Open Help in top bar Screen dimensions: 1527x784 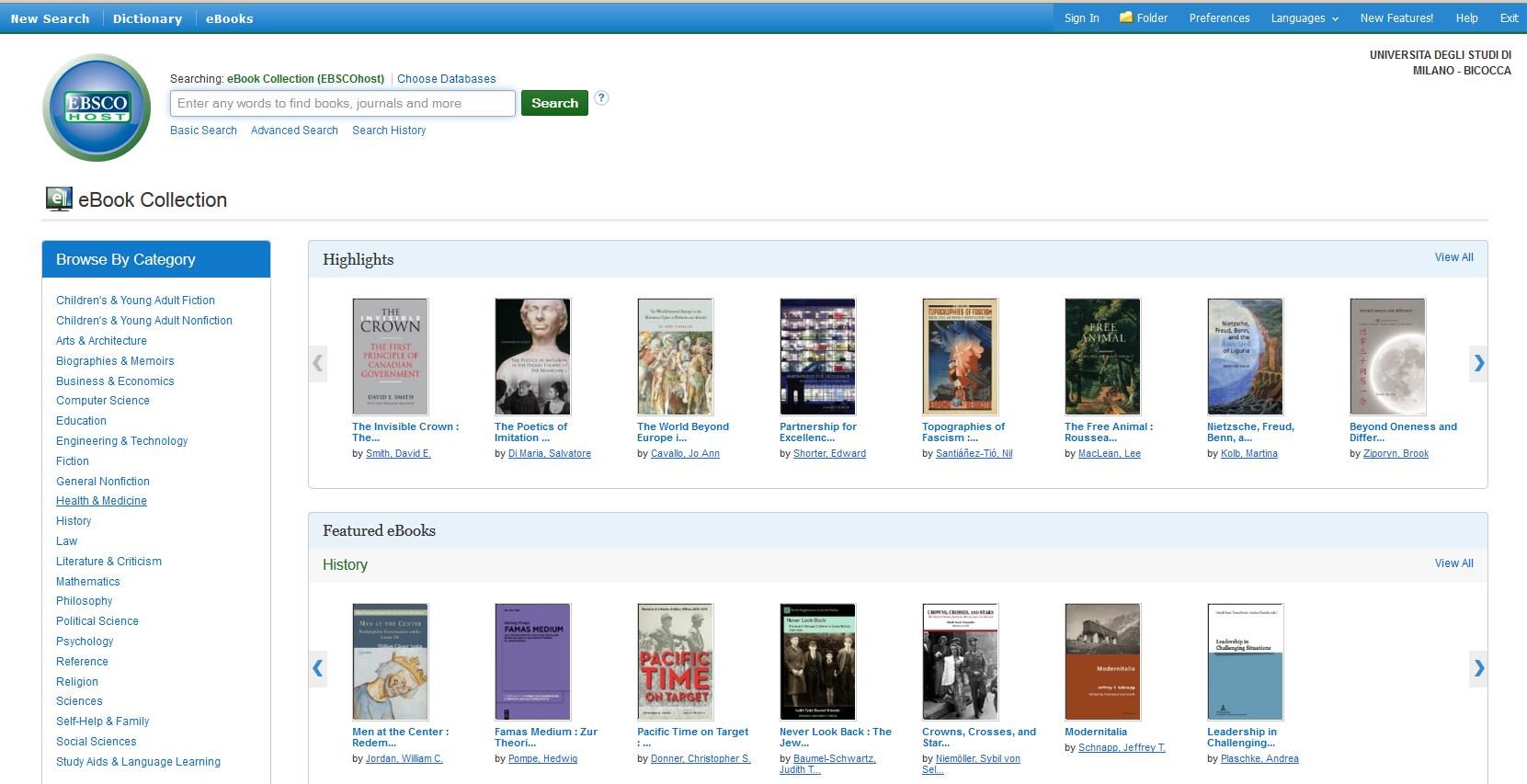click(x=1466, y=18)
